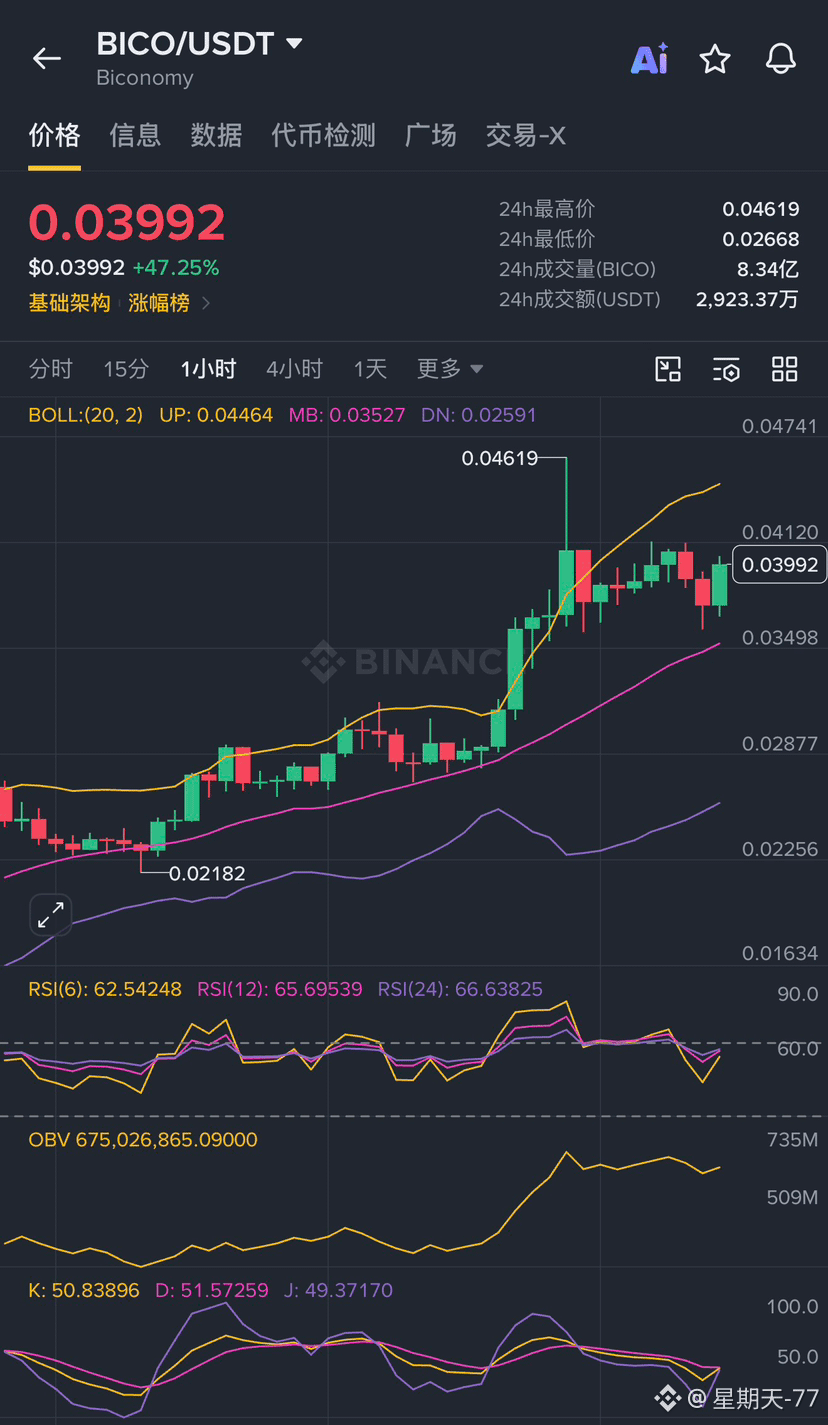Tap the RSI(24): 66.63825 value

pyautogui.click(x=460, y=989)
